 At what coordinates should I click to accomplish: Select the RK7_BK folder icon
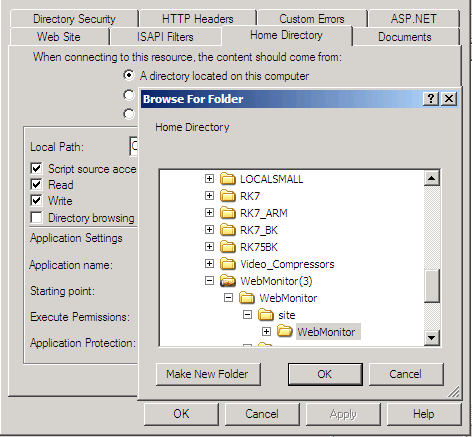click(228, 230)
